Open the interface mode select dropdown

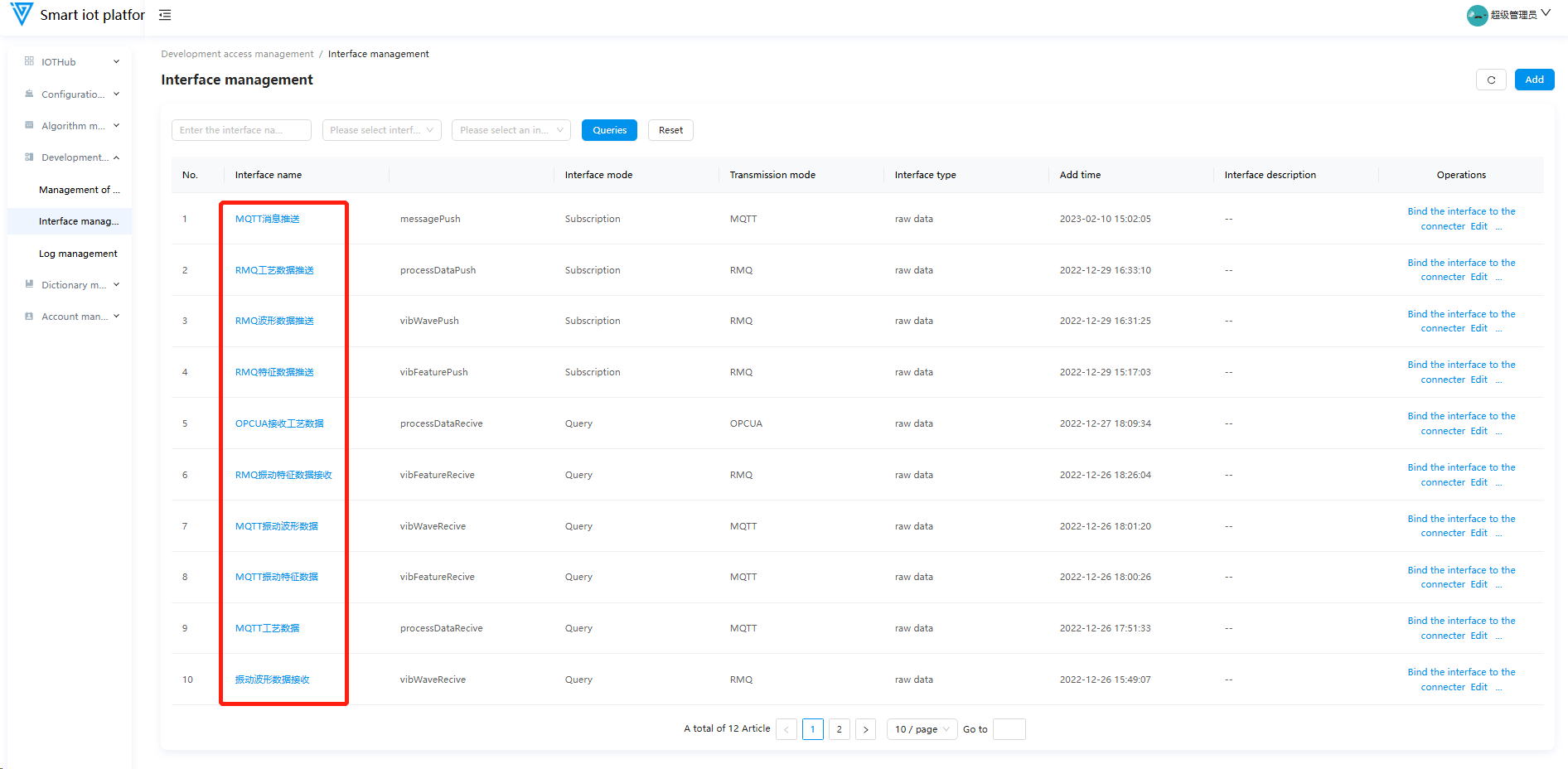pos(381,130)
